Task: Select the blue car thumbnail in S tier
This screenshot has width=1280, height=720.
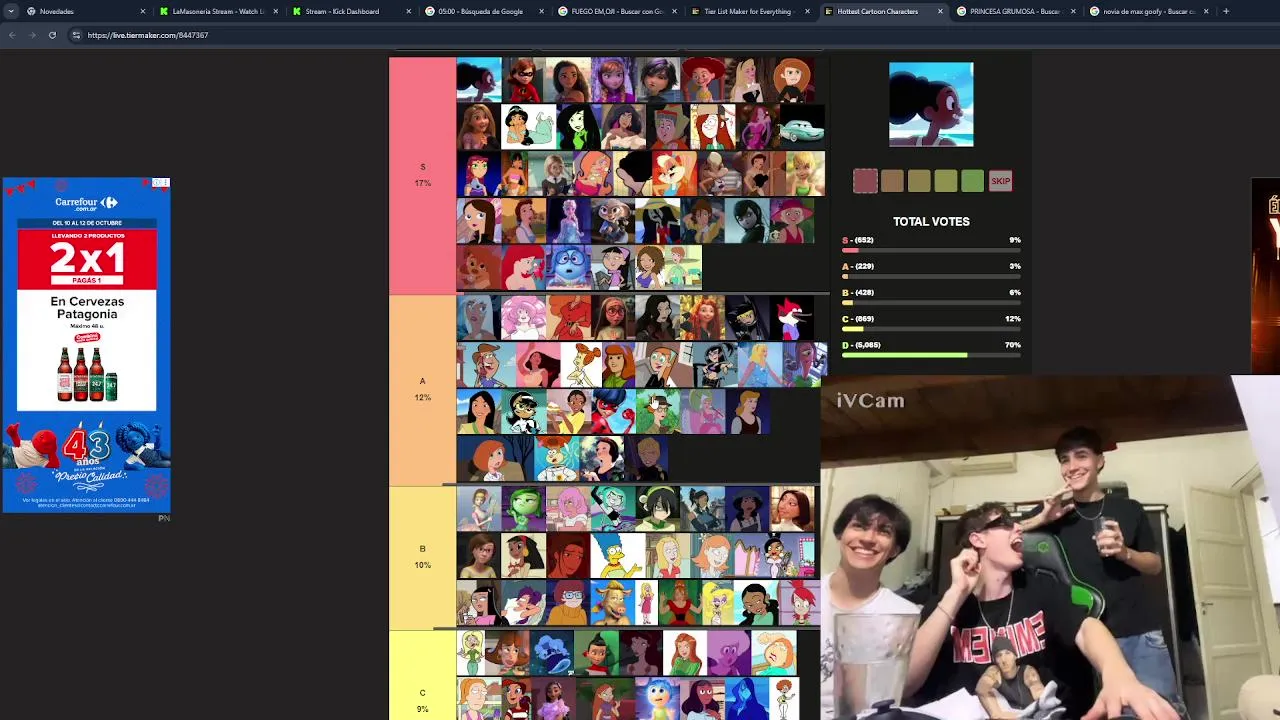Action: pyautogui.click(x=802, y=127)
